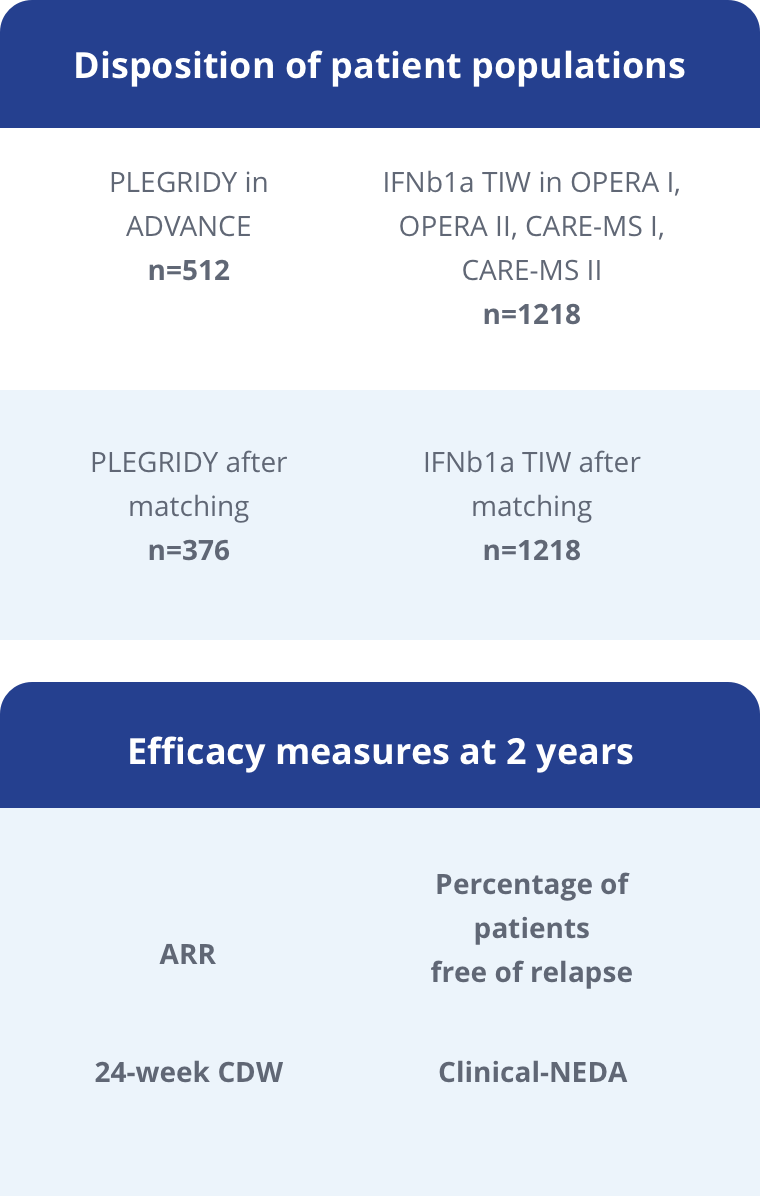Select the 'PLEGRIDY after' text line
This screenshot has height=1196, width=760.
point(188,462)
